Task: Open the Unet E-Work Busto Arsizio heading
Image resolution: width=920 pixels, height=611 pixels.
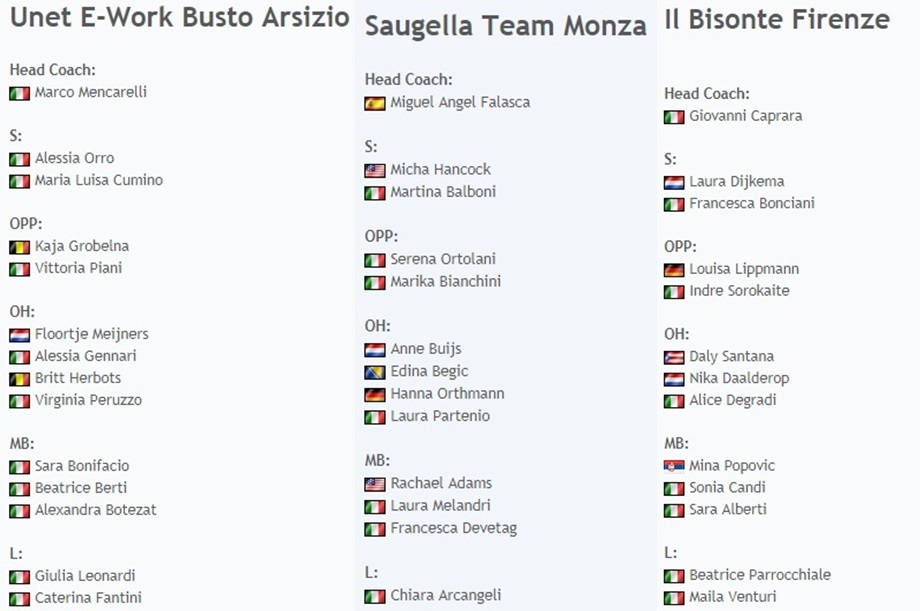Action: click(x=180, y=17)
